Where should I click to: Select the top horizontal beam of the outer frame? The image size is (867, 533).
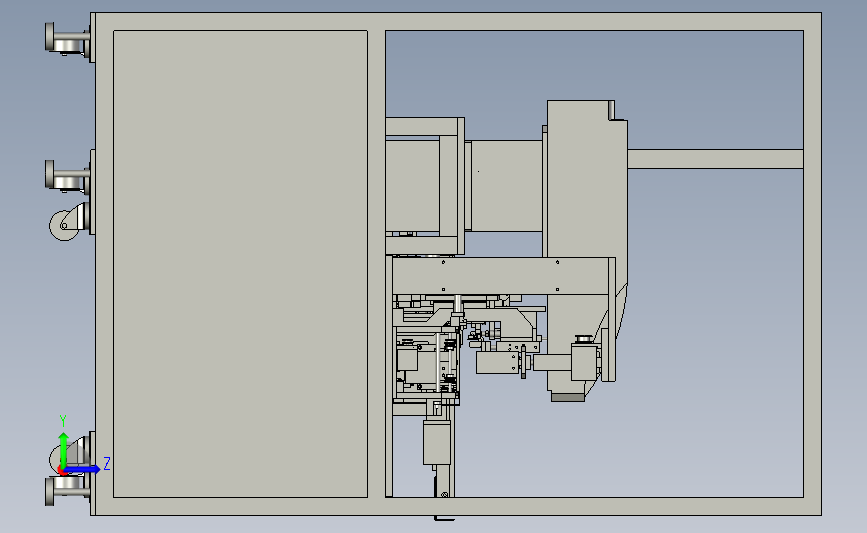(457, 21)
